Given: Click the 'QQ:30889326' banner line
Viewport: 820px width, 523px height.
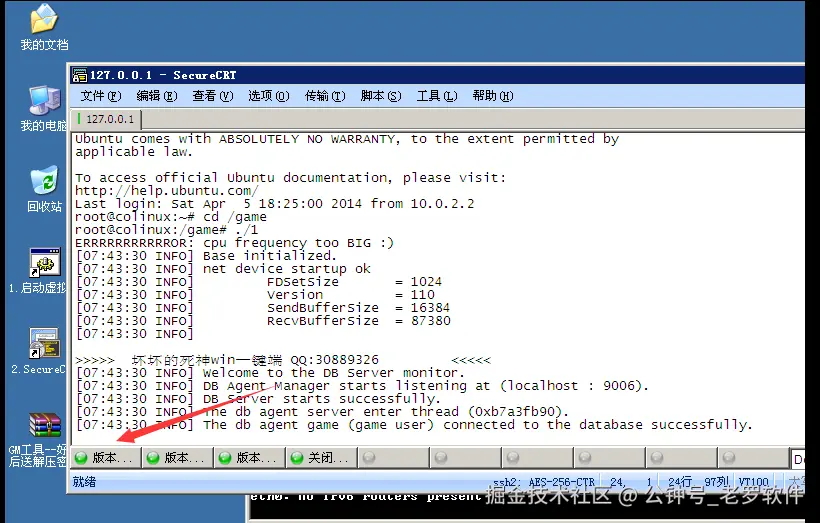Looking at the screenshot, I should point(283,360).
